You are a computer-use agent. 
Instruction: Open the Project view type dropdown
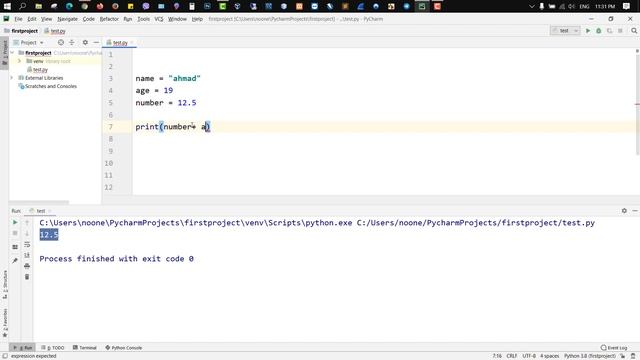point(29,42)
